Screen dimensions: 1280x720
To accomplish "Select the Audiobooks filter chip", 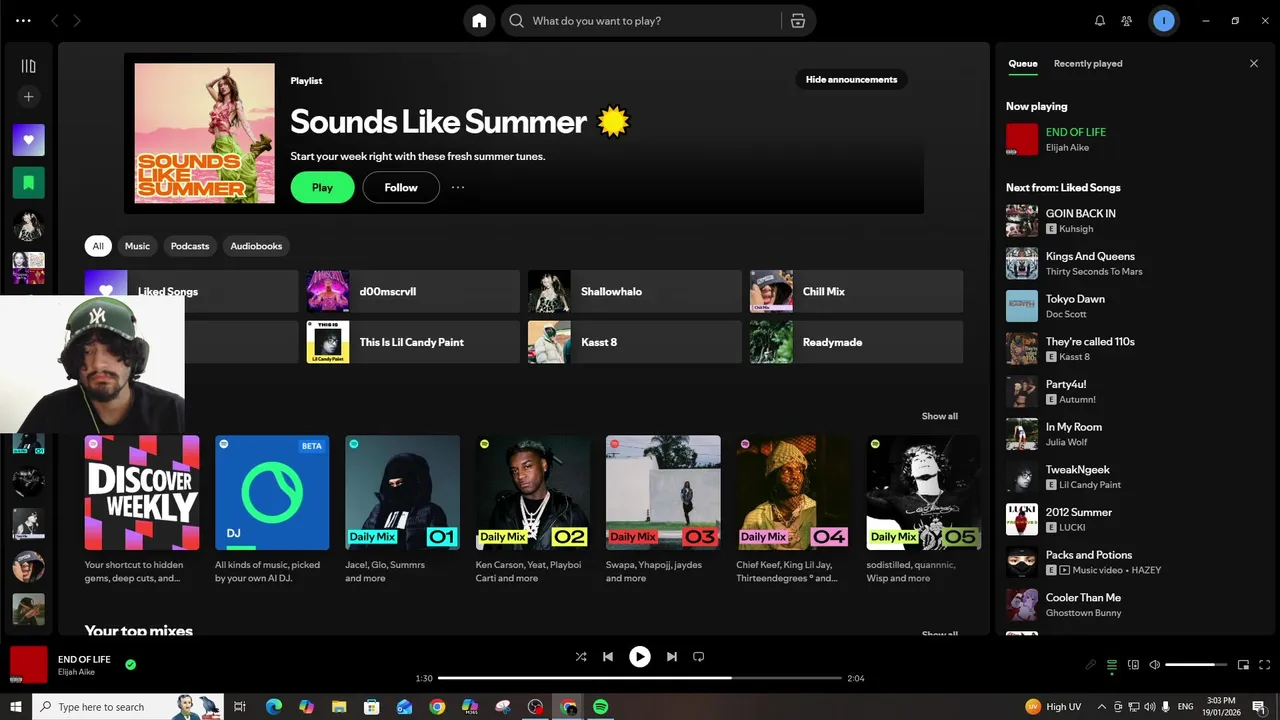I will tap(256, 246).
